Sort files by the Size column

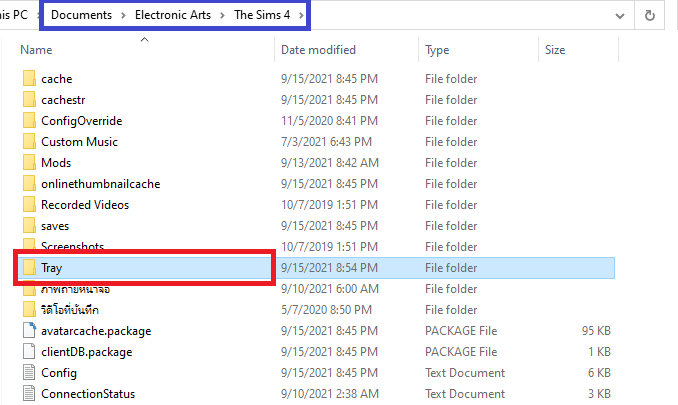555,50
